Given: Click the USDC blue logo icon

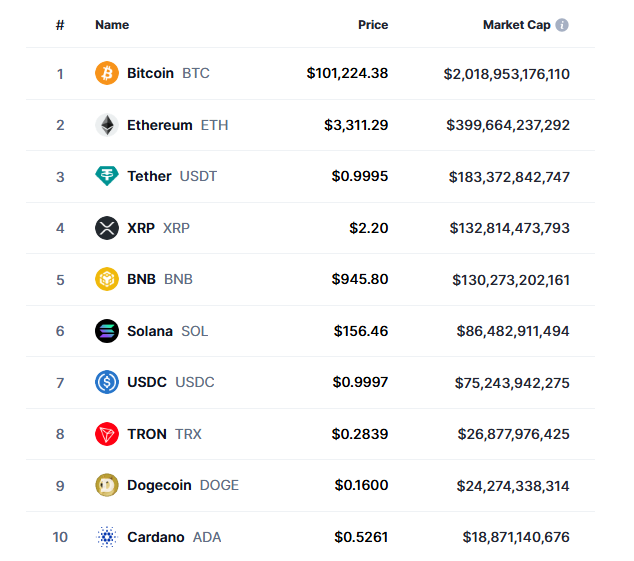Looking at the screenshot, I should tap(107, 382).
